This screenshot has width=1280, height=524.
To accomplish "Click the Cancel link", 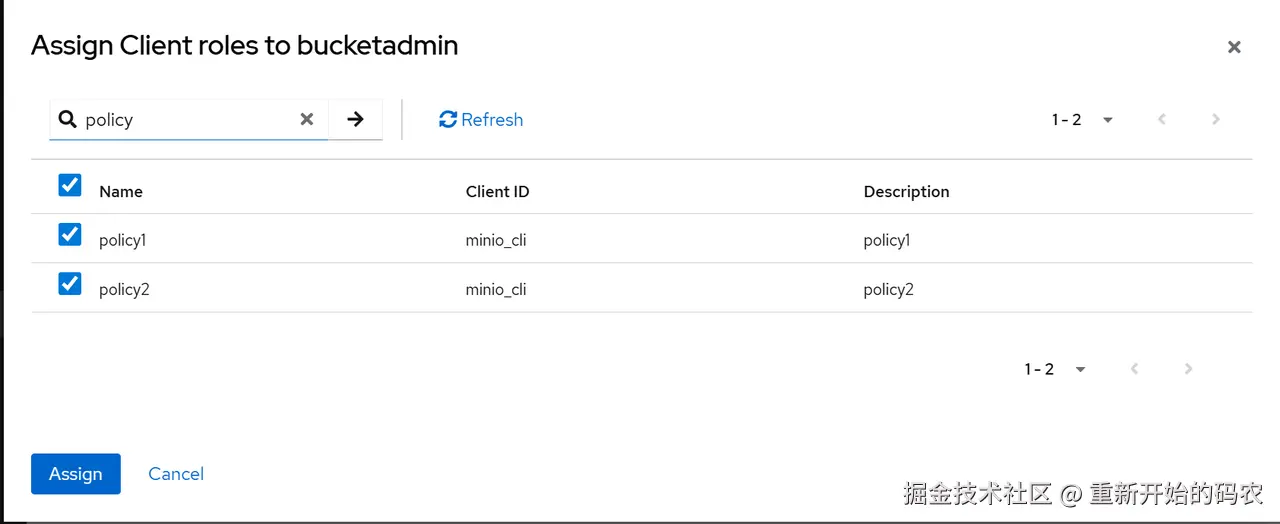I will click(x=176, y=474).
